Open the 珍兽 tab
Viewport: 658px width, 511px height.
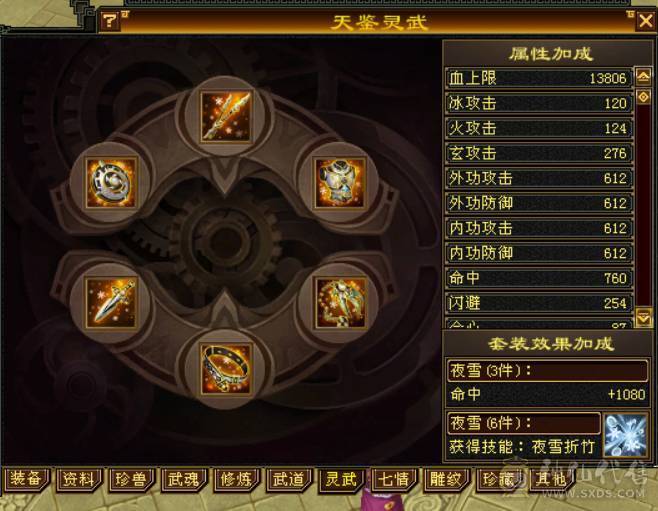[x=131, y=479]
